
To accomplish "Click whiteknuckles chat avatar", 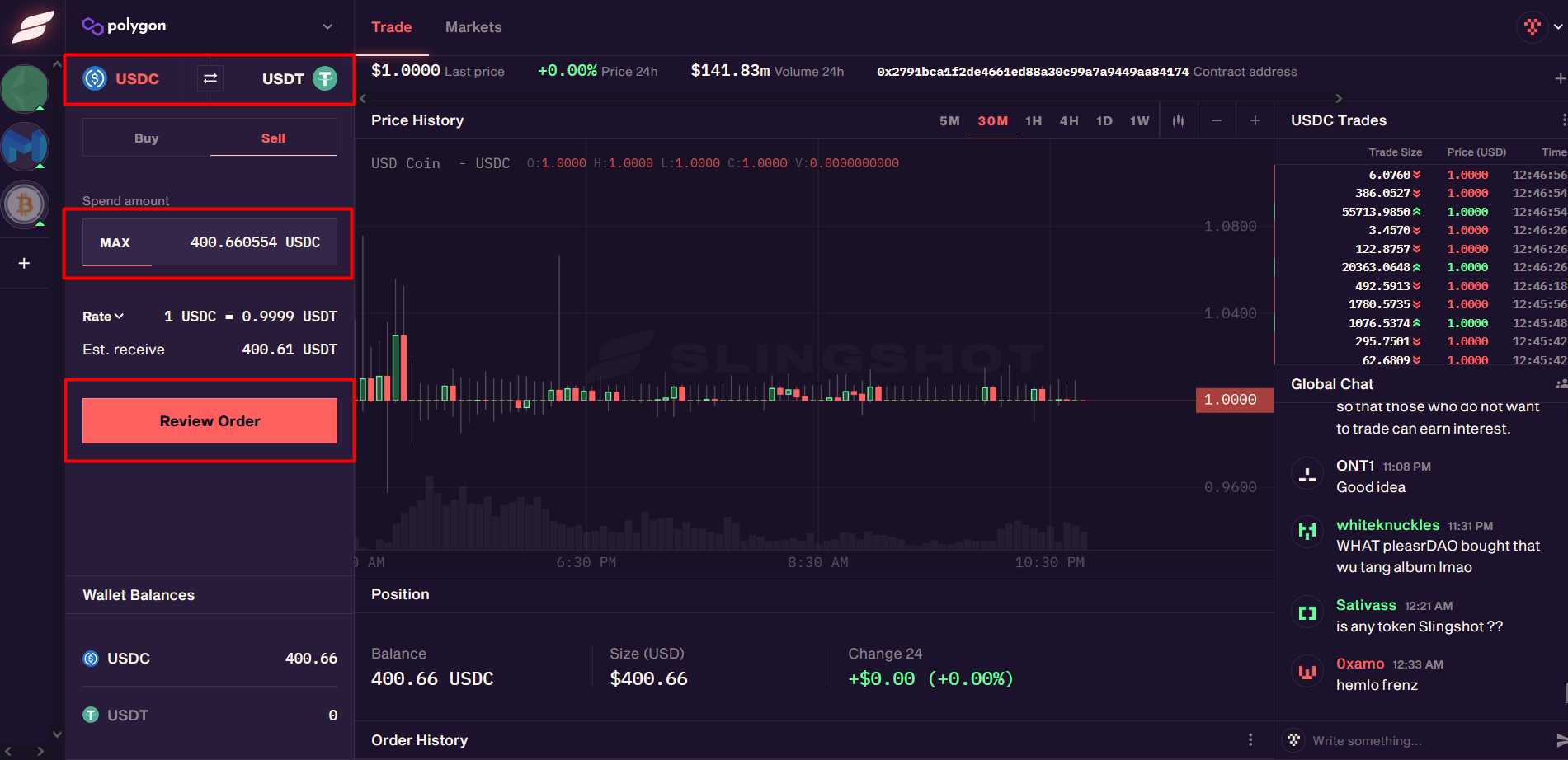I will 1307,531.
